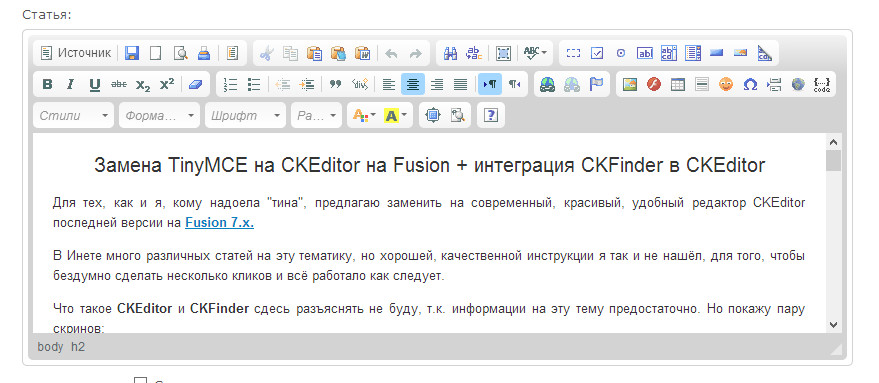Image resolution: width=879 pixels, height=383 pixels.
Task: Insert Image icon
Action: pyautogui.click(x=630, y=84)
